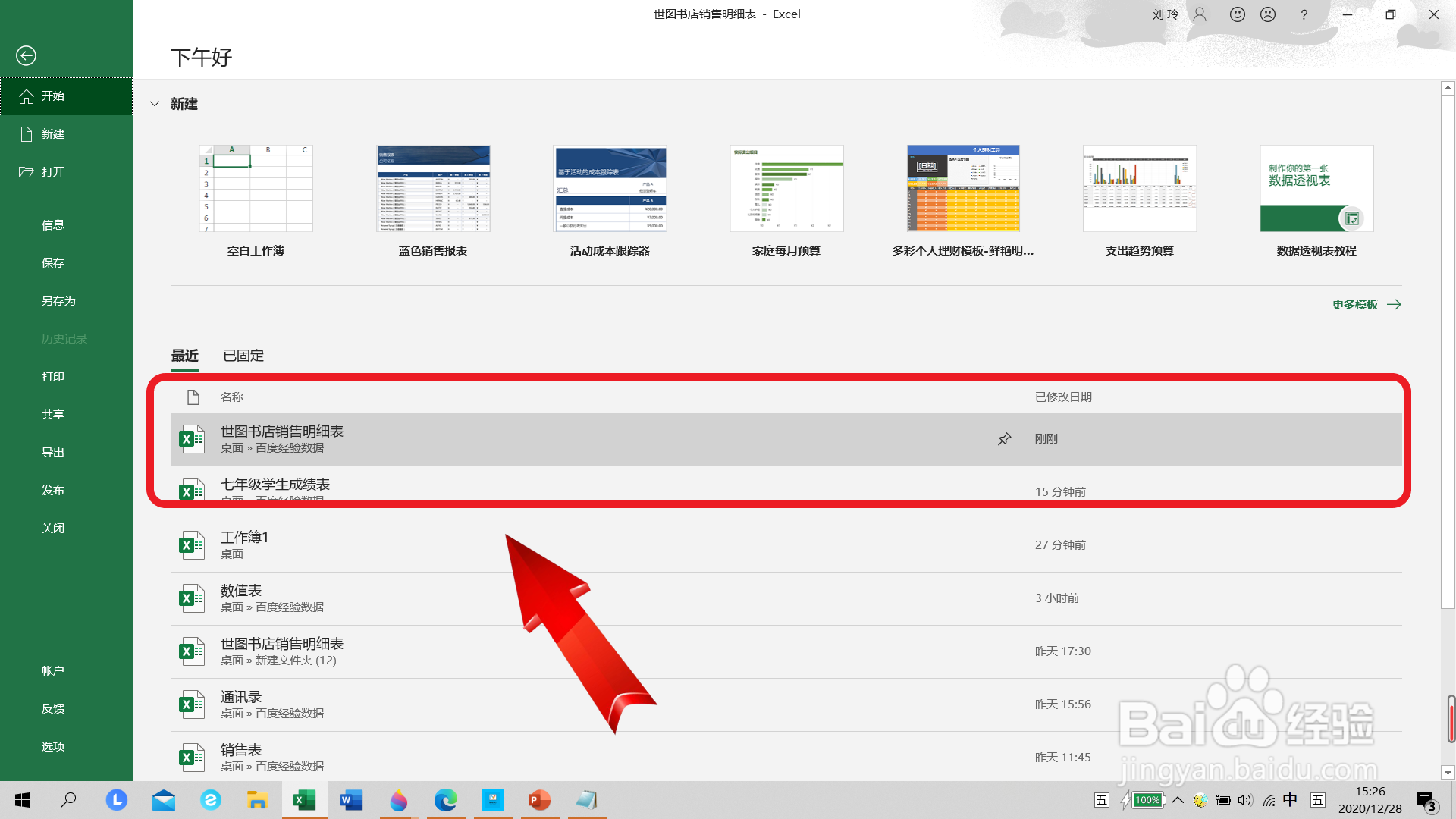Open the 蓝色销售报表 template

[x=433, y=189]
